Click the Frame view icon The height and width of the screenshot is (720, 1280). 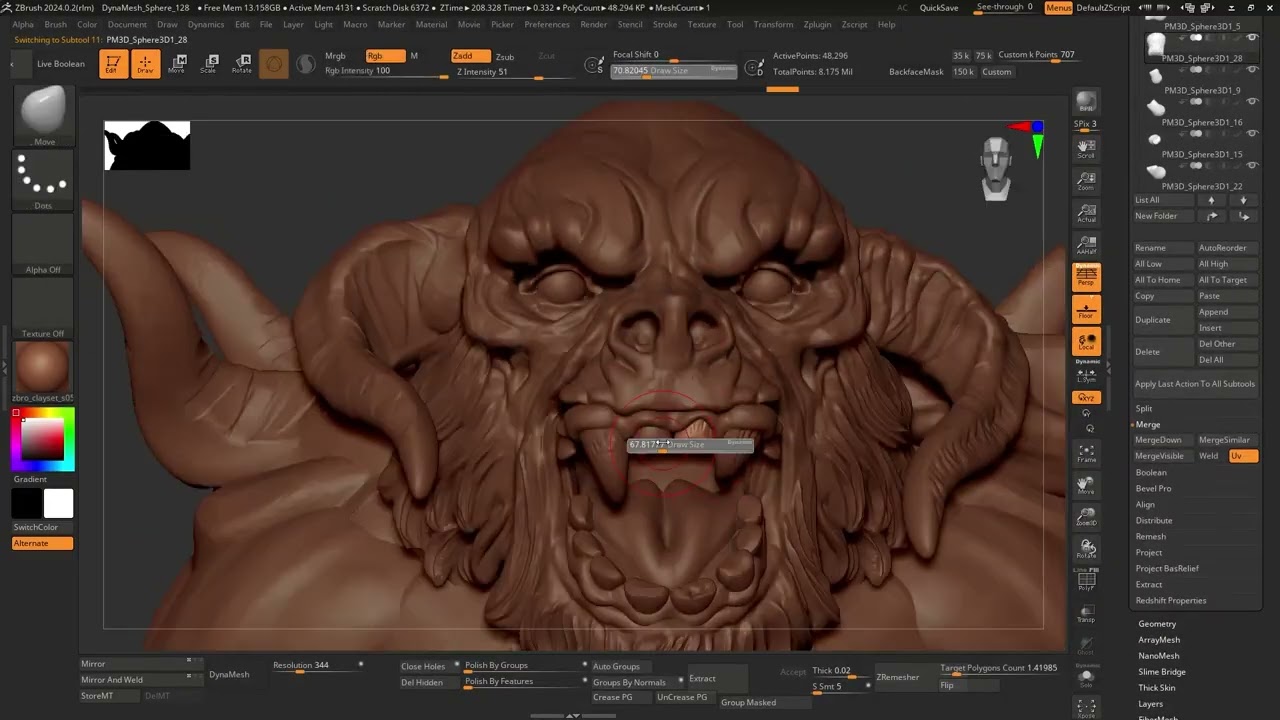click(1086, 453)
